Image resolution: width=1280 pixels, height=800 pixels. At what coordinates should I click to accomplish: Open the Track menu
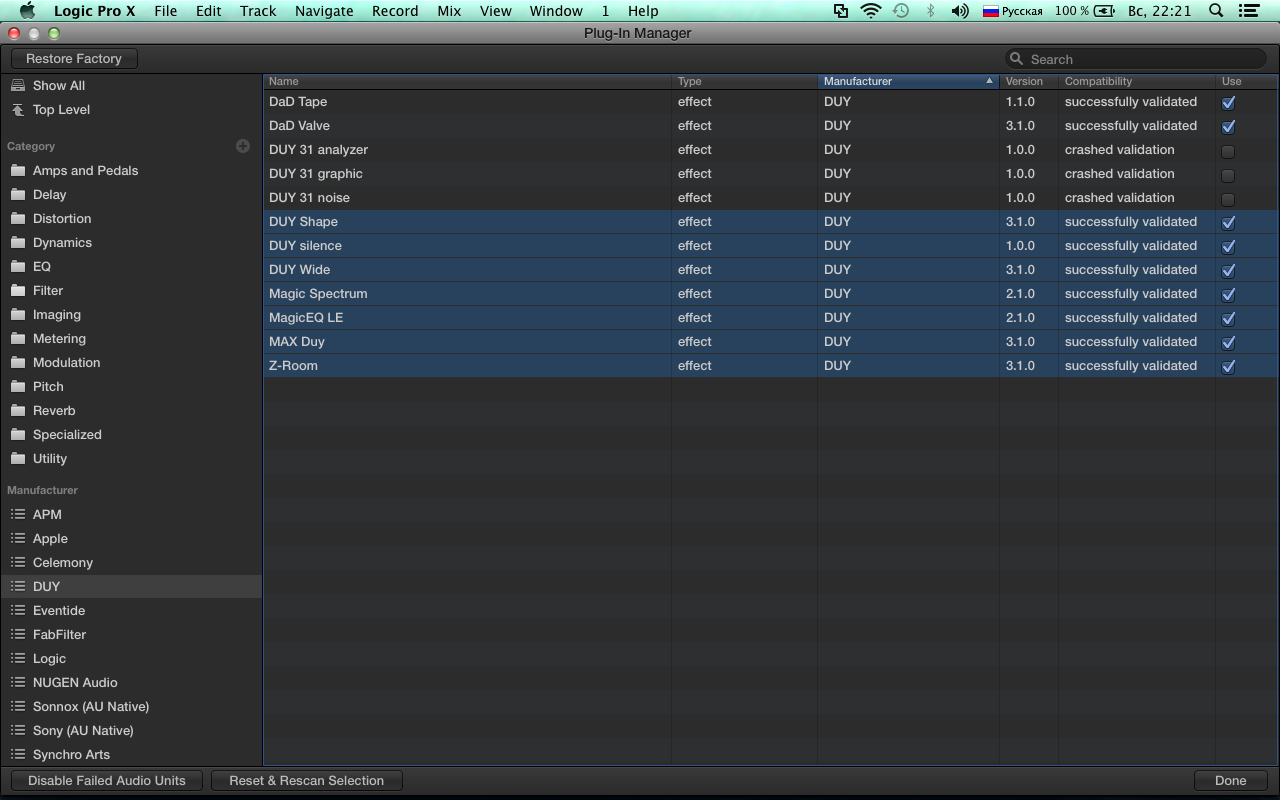click(x=258, y=11)
